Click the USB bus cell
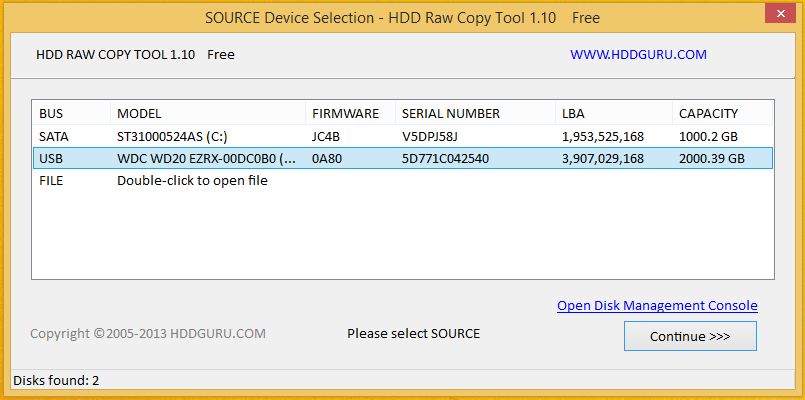This screenshot has height=400, width=805. tap(51, 159)
